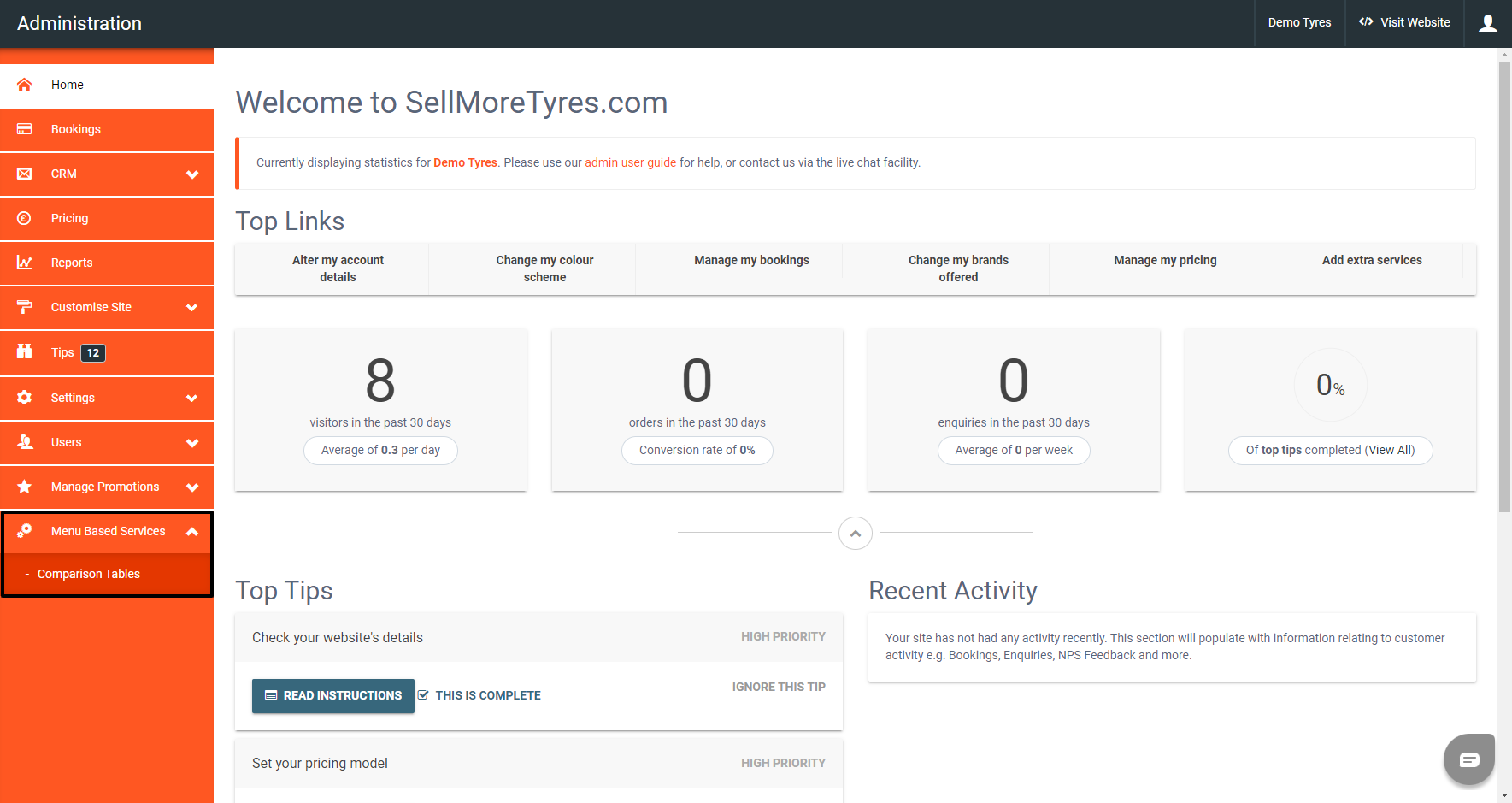Click the Home house icon in the sidebar
Viewport: 1512px width, 803px height.
24,85
